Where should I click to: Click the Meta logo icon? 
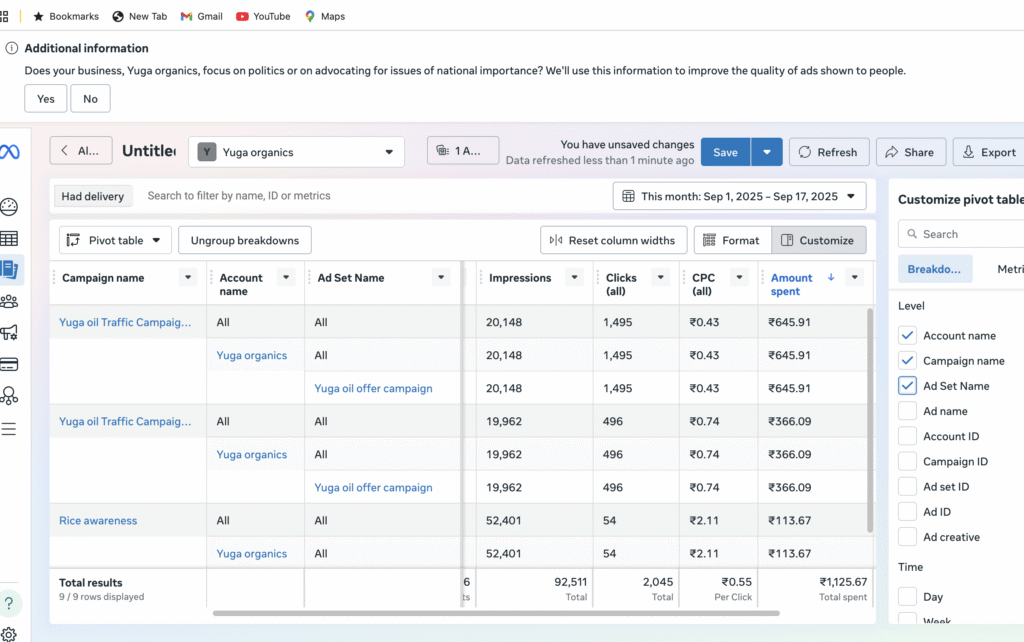tap(9, 152)
